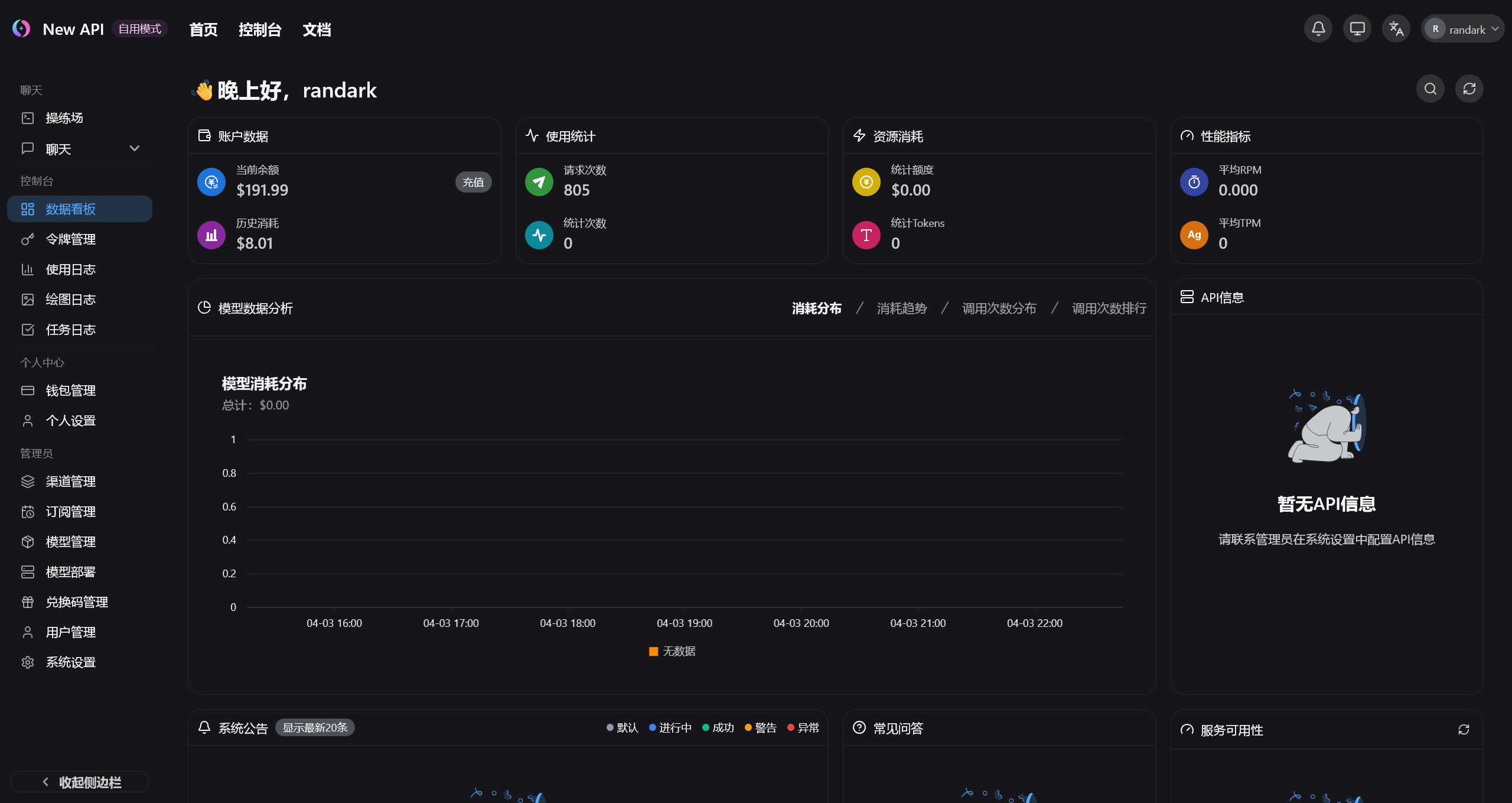The height and width of the screenshot is (803, 1512).
Task: Click the orange 无数据 legend swatch
Action: click(653, 651)
